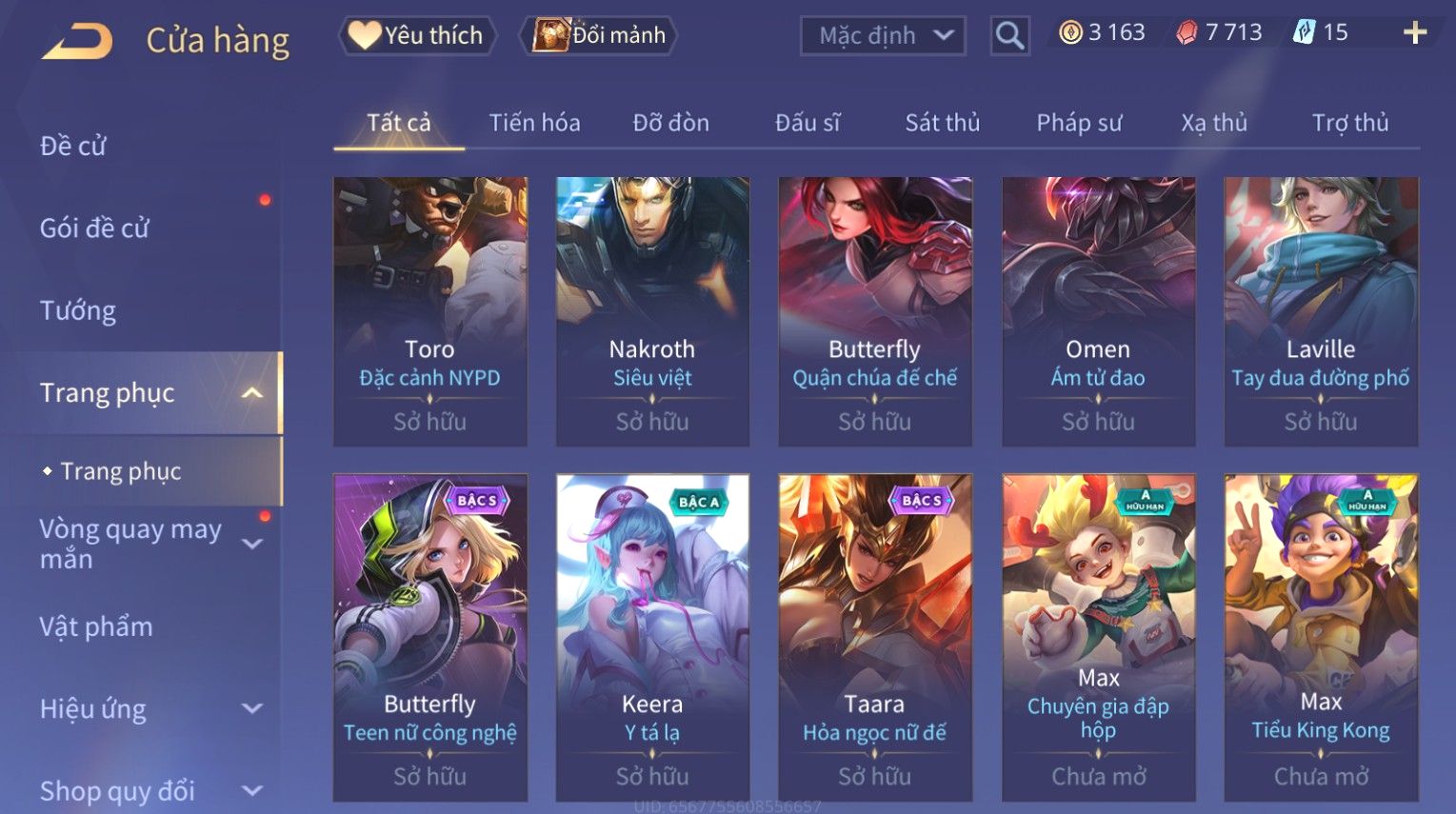Expand the Shop quy đổi section
Image resolution: width=1456 pixels, height=814 pixels.
click(252, 790)
